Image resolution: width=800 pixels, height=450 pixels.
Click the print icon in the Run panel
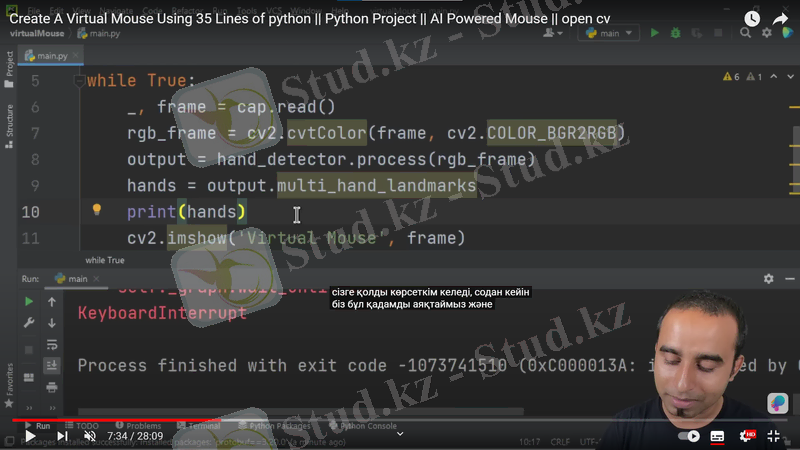[x=52, y=387]
